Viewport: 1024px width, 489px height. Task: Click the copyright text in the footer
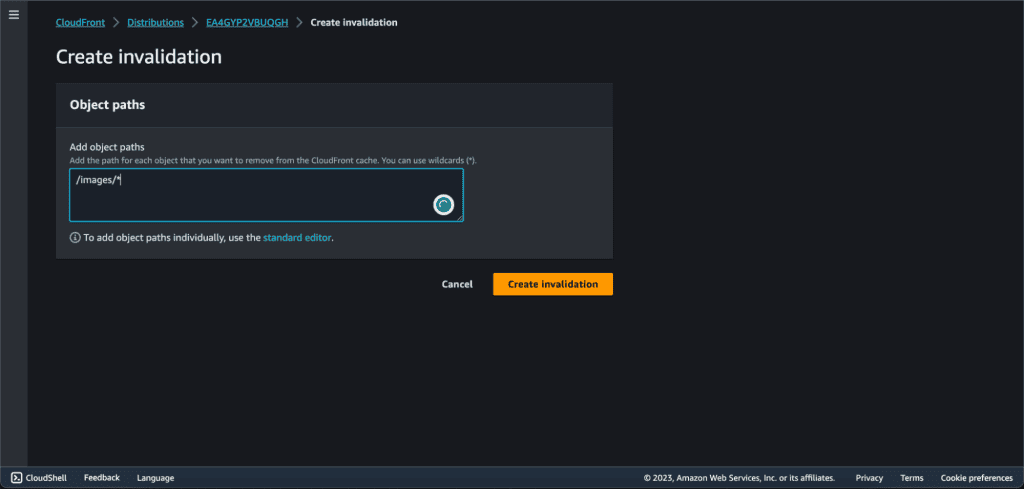(739, 478)
